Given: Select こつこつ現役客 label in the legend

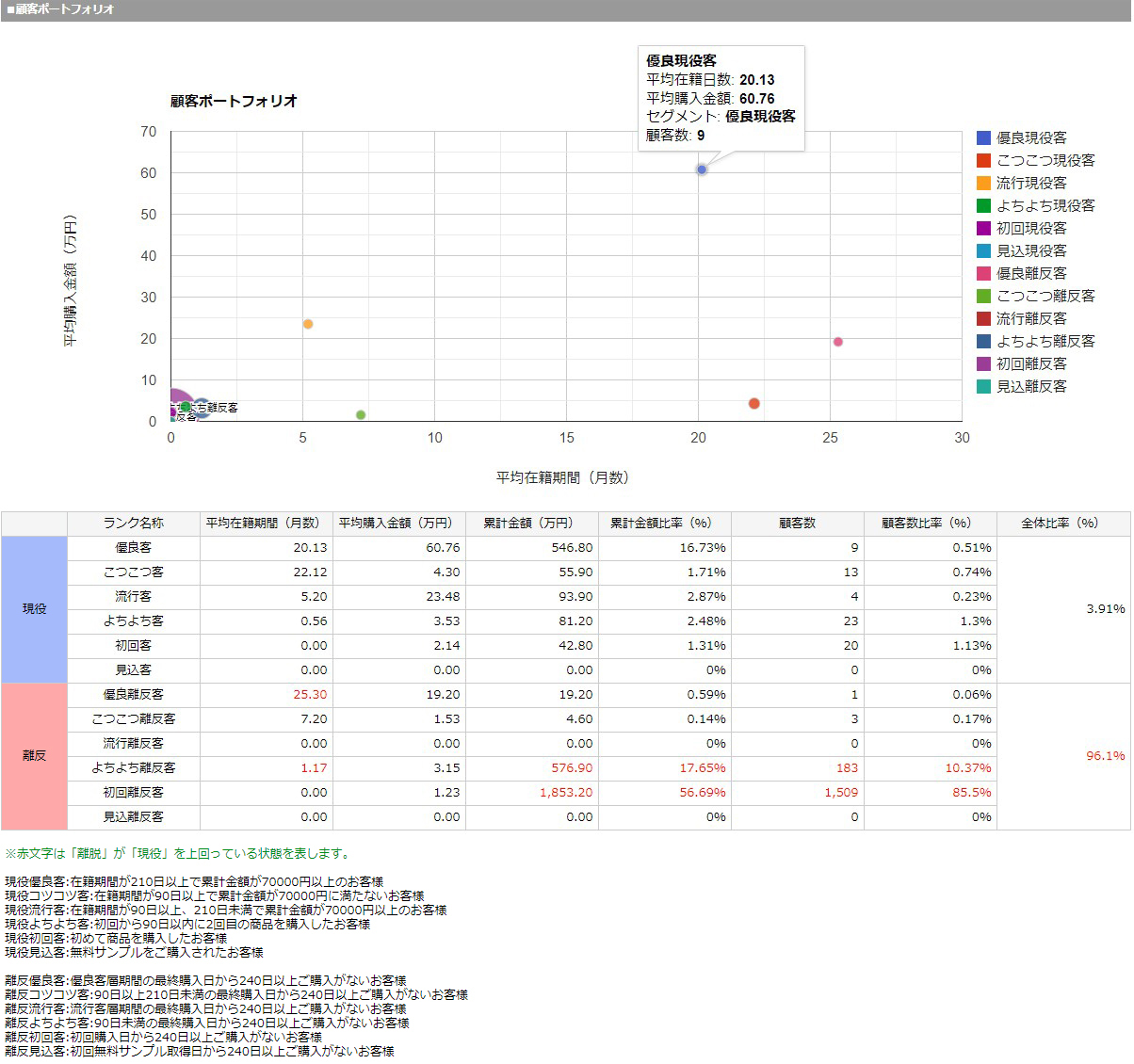Looking at the screenshot, I should pyautogui.click(x=1045, y=160).
